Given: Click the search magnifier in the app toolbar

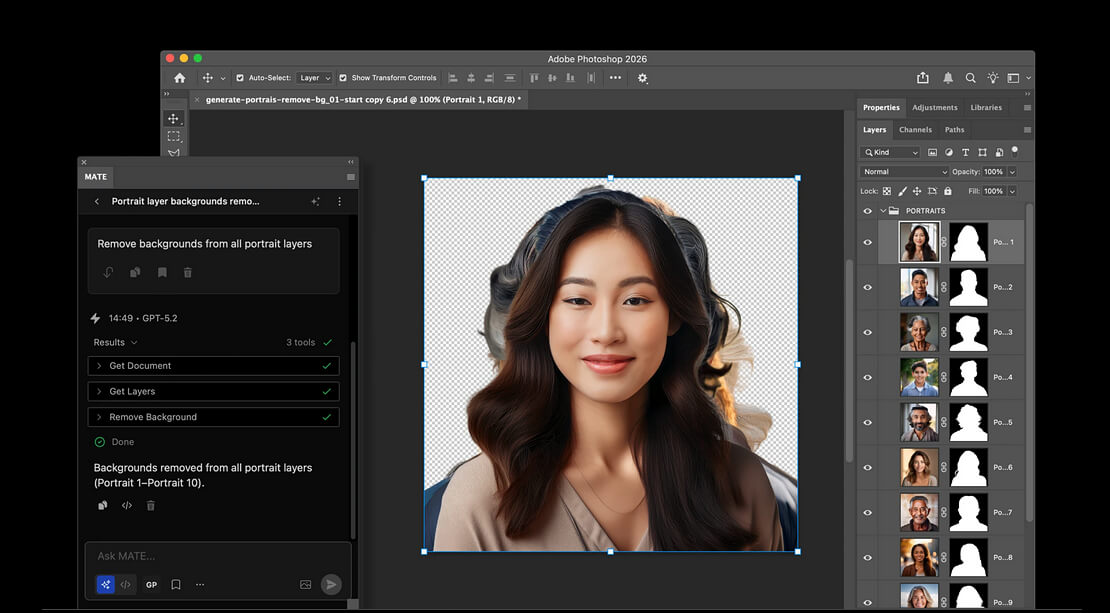Looking at the screenshot, I should pos(970,77).
